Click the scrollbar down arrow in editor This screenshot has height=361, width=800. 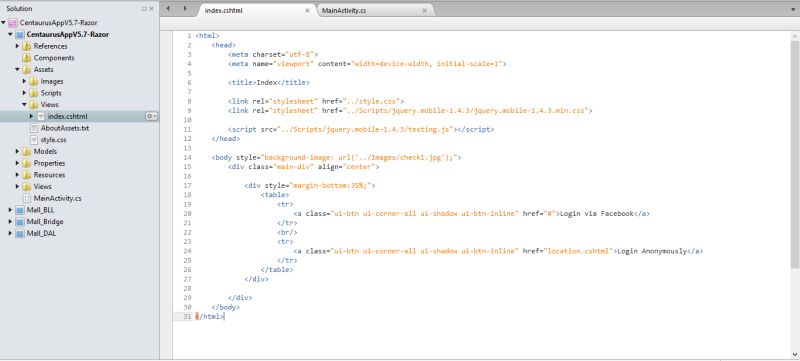[x=795, y=354]
